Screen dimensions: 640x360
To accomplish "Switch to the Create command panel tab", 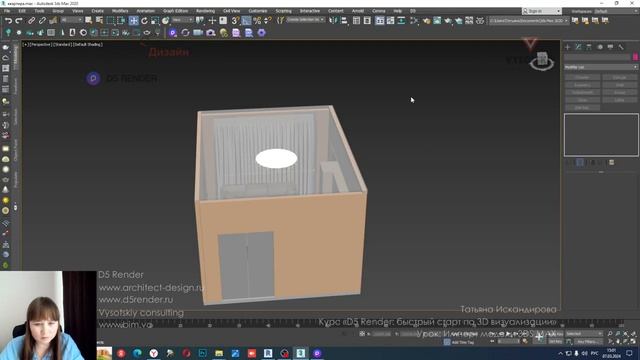I will (568, 47).
